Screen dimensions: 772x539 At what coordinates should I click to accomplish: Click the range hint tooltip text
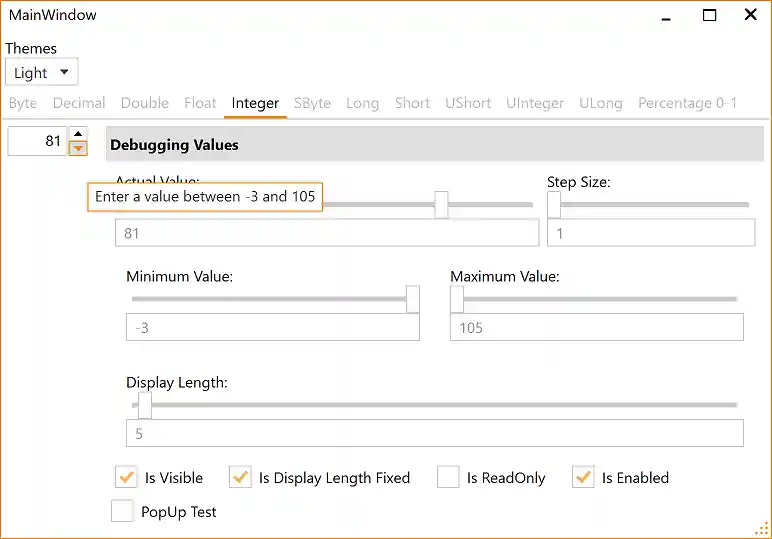pyautogui.click(x=205, y=197)
